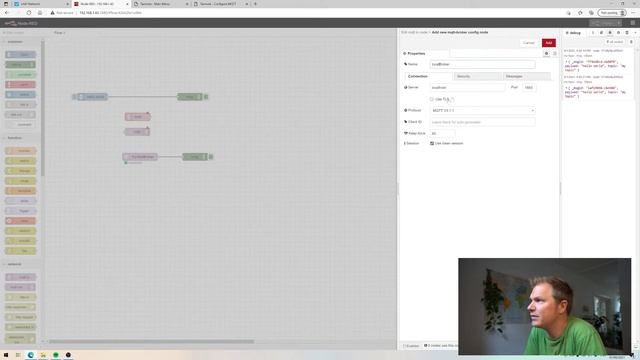Select the upper mqtt node on canvas

(138, 117)
